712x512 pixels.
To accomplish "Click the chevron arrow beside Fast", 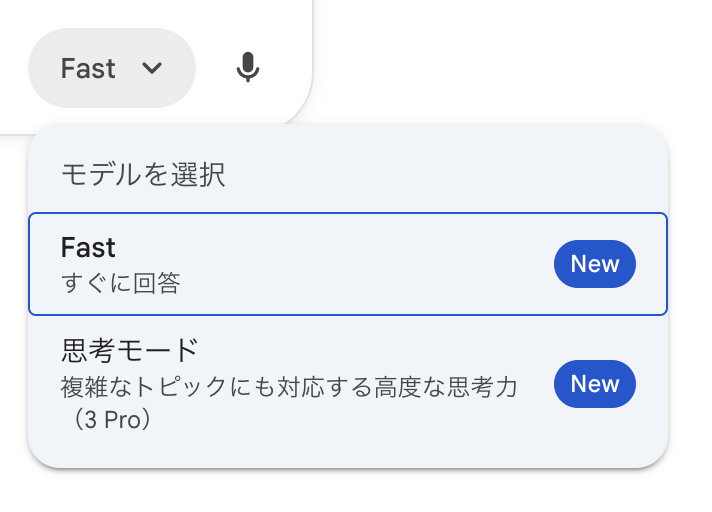I will point(152,68).
